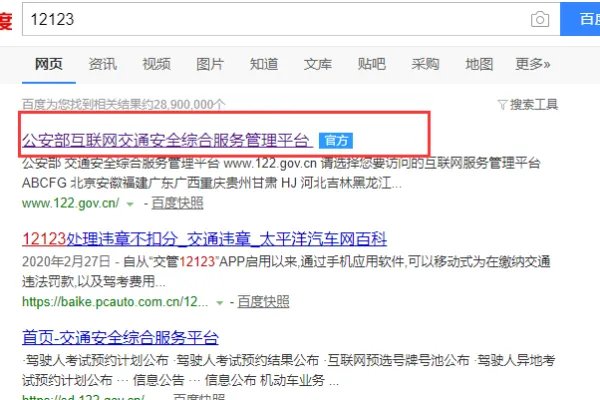Open 百度快照 for the pcauto result
Screen dimensions: 600x400
click(263, 302)
